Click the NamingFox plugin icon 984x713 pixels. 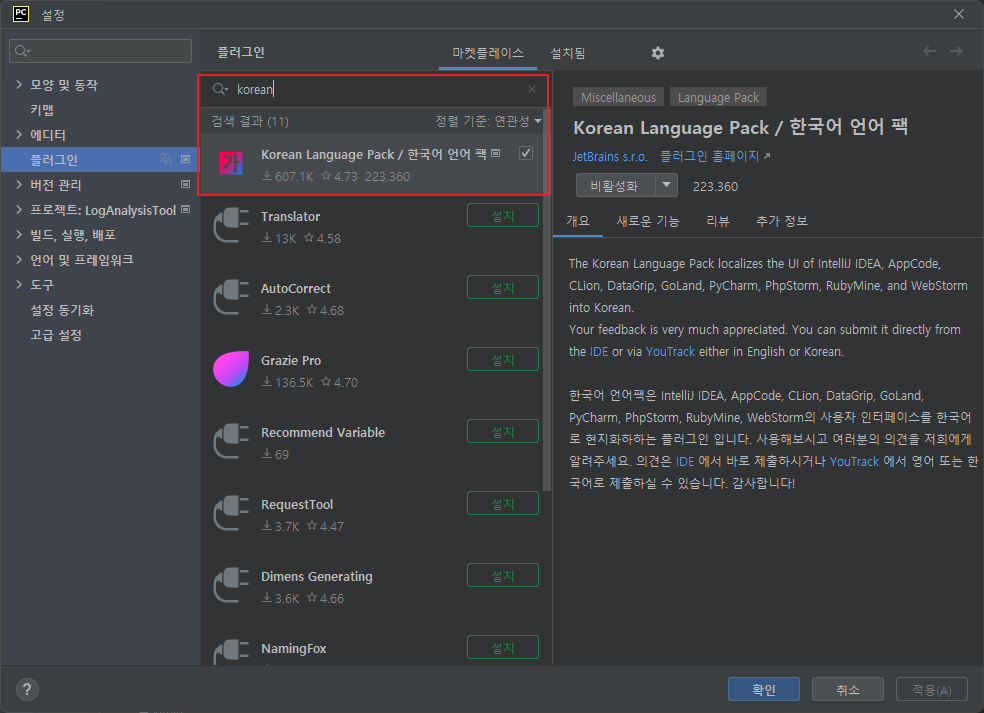231,653
